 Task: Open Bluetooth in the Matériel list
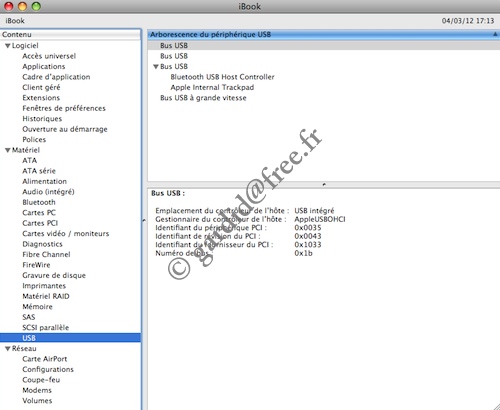[39, 202]
